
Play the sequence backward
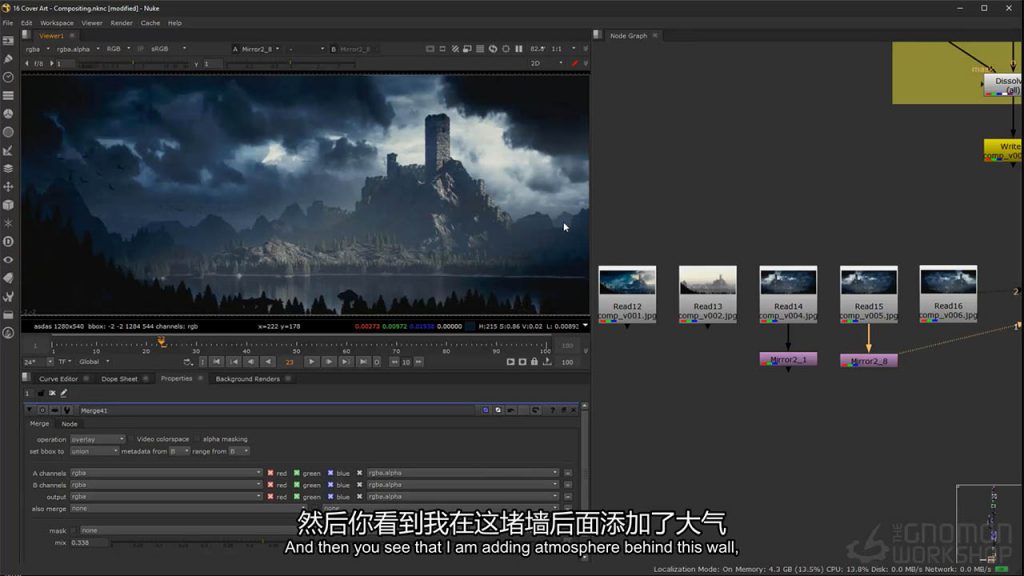[268, 362]
